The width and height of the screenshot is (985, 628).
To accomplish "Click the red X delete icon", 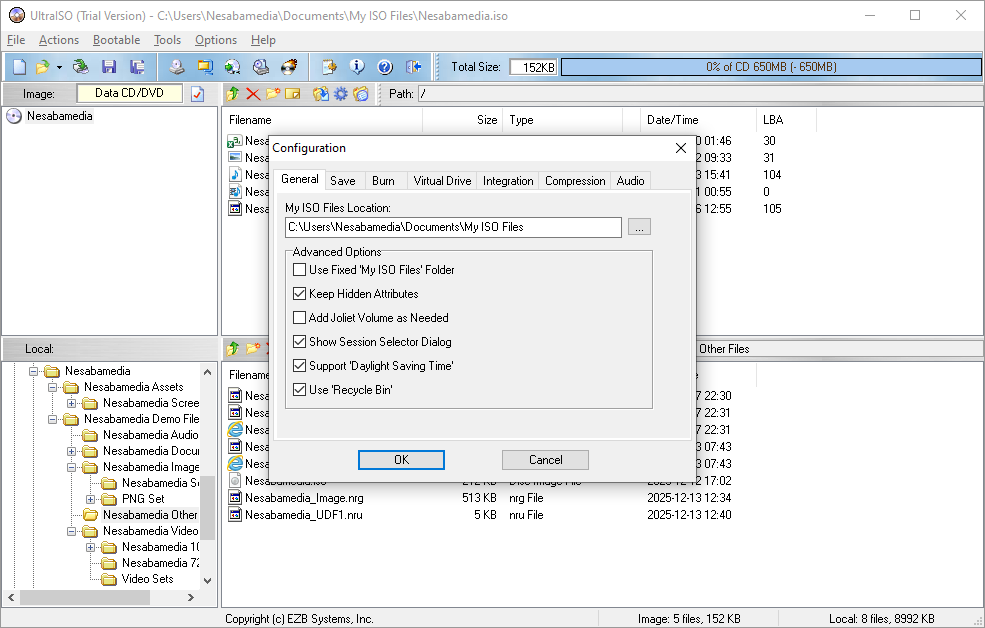I will tap(252, 94).
